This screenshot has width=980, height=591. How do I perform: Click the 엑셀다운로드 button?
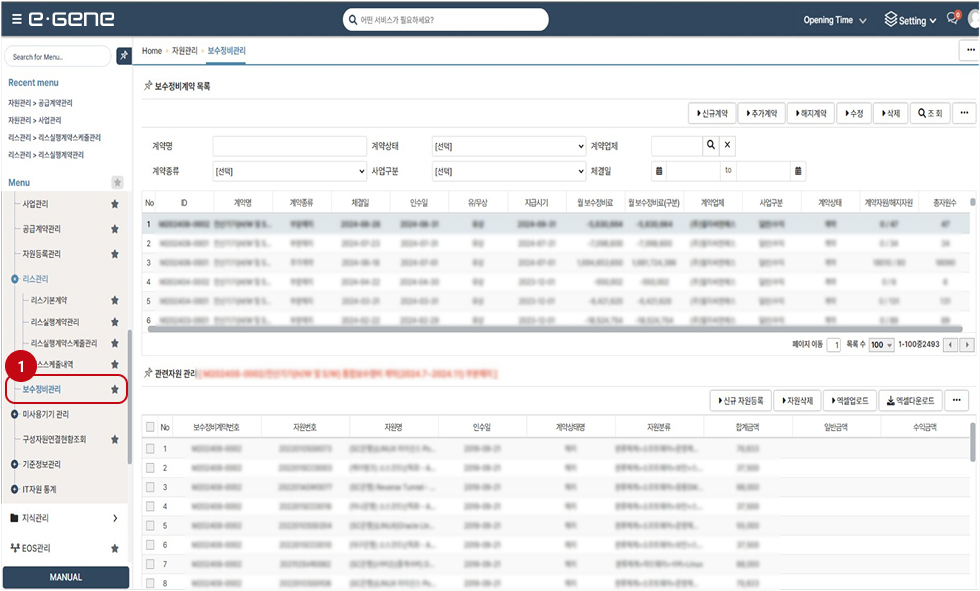point(908,401)
